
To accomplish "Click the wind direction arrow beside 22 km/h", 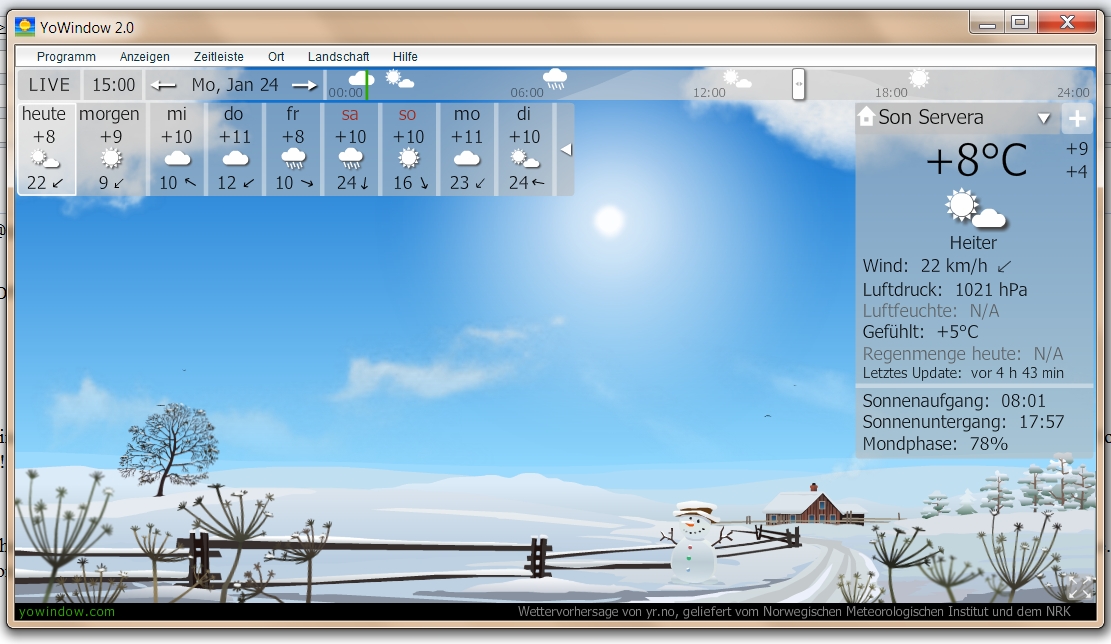I will [x=1004, y=266].
